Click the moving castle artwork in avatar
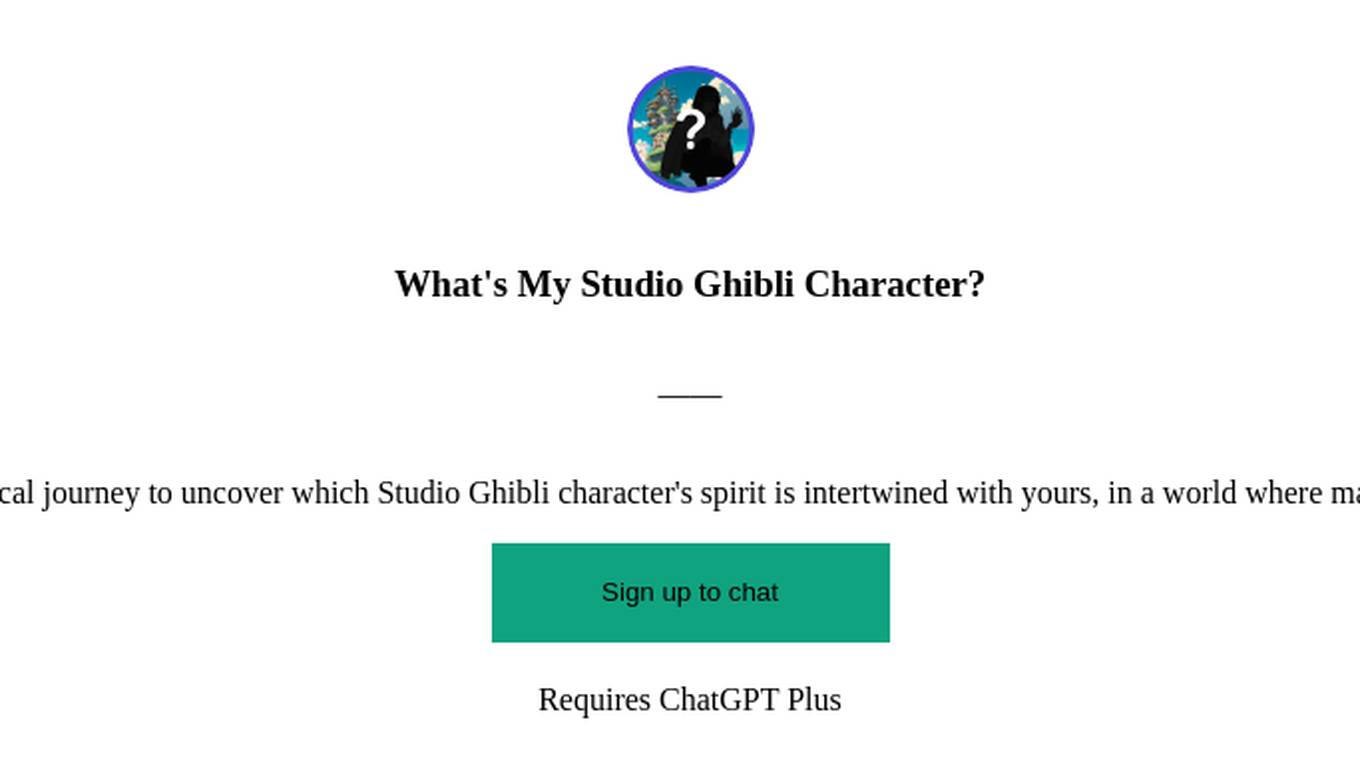The image size is (1360, 764). [659, 124]
